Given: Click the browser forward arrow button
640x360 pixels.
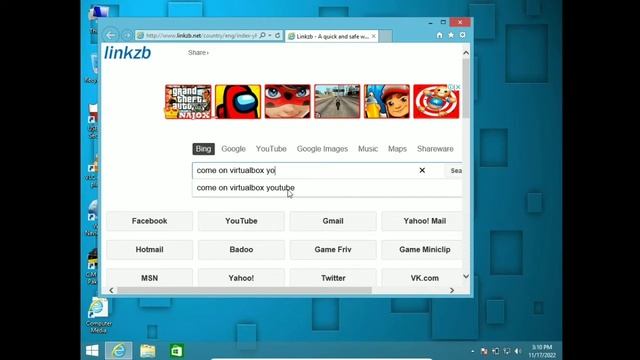Looking at the screenshot, I should tap(127, 36).
